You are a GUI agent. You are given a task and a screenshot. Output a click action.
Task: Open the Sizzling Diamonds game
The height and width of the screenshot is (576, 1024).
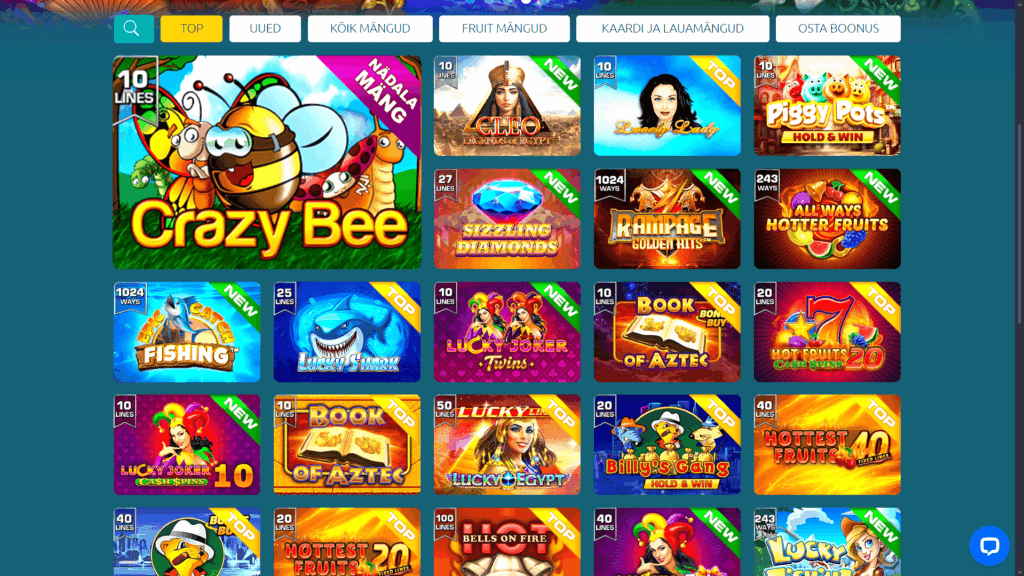pyautogui.click(x=507, y=219)
